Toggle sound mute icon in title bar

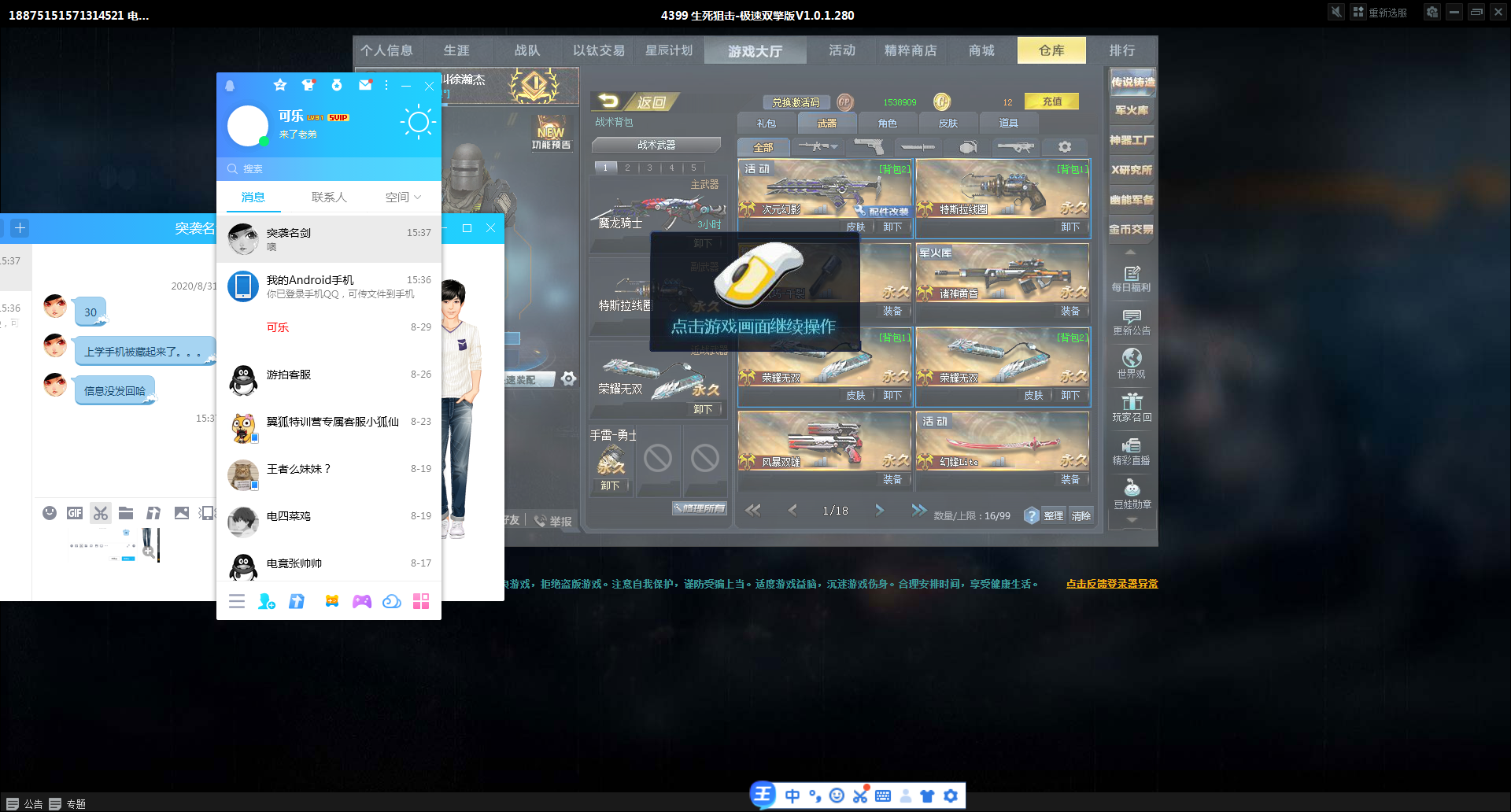pos(1336,12)
